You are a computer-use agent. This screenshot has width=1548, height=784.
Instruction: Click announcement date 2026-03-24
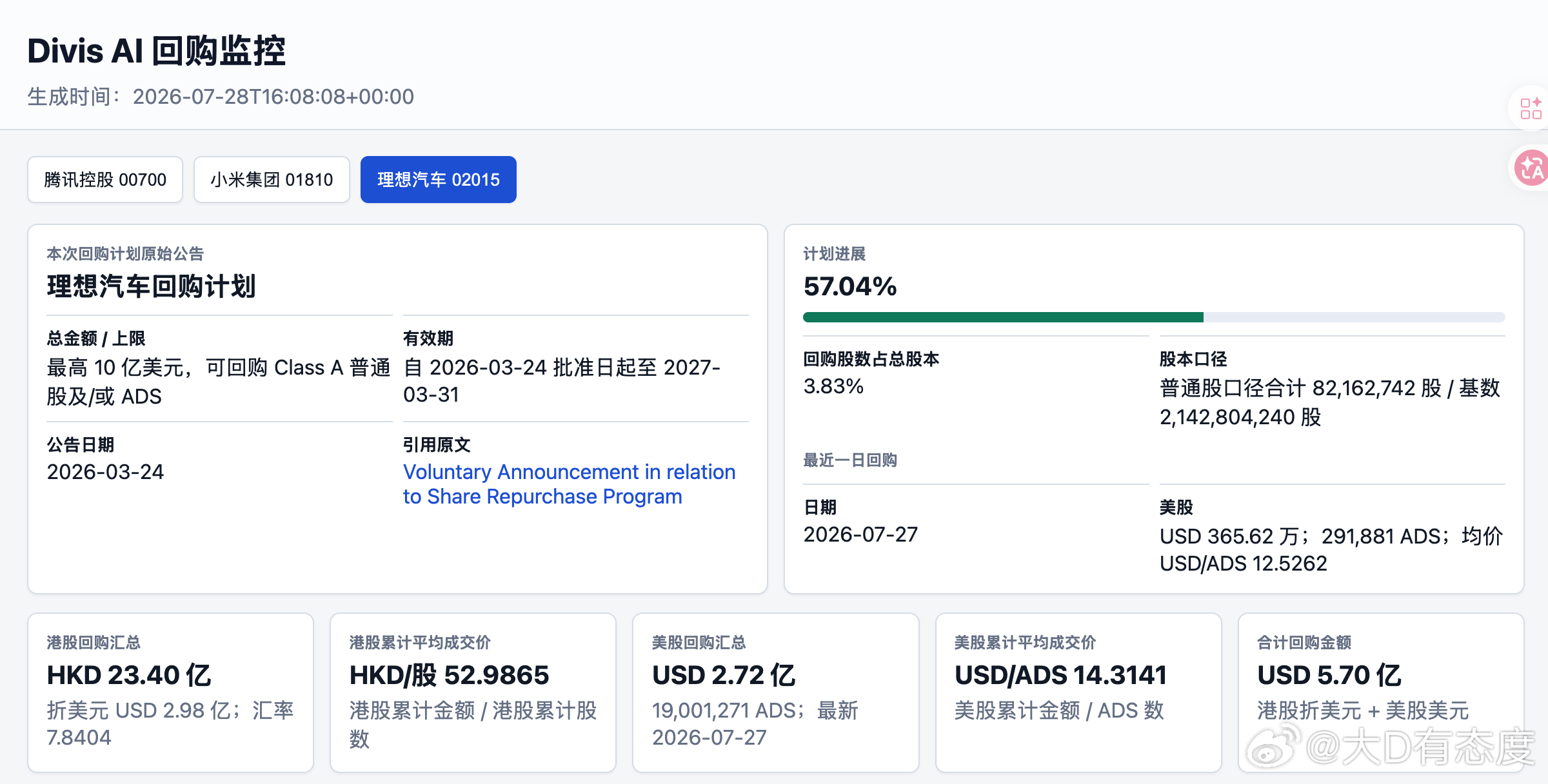coord(105,472)
